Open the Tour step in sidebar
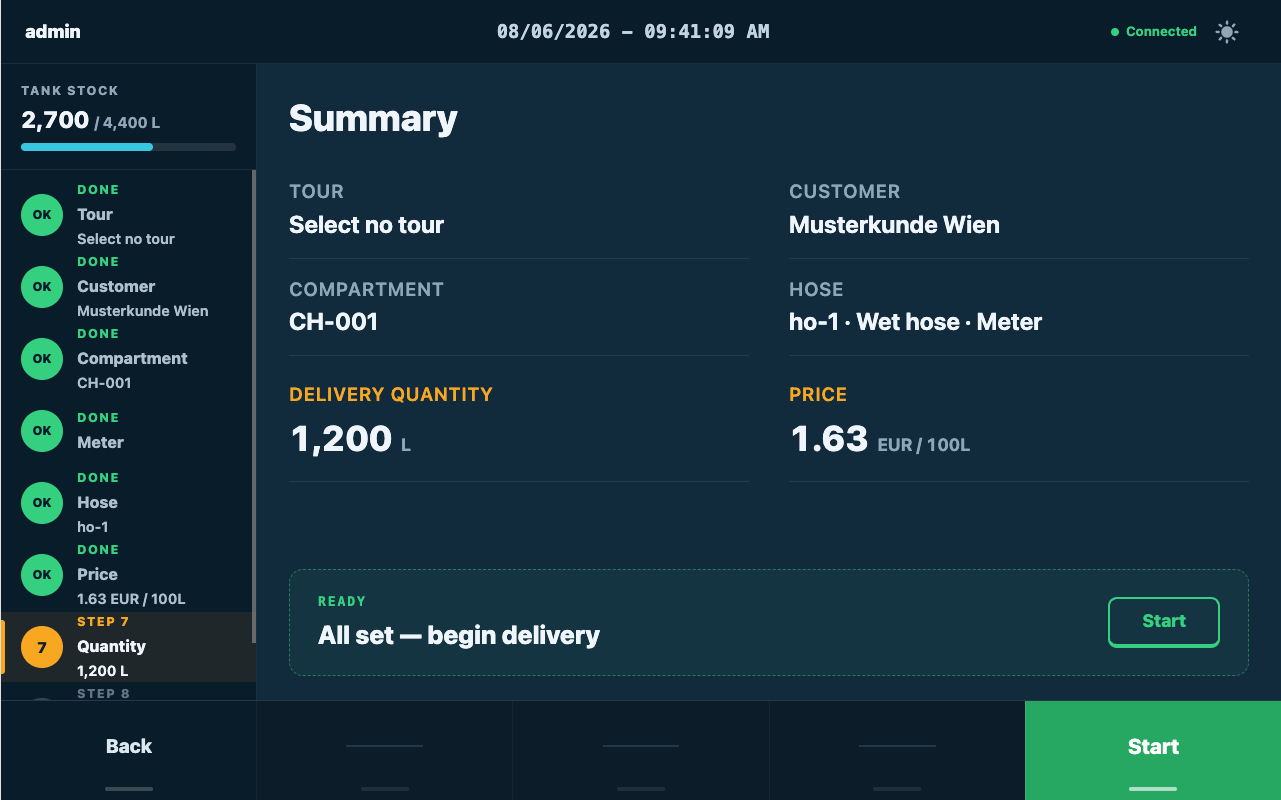Screen dimensions: 1281x800 point(127,215)
